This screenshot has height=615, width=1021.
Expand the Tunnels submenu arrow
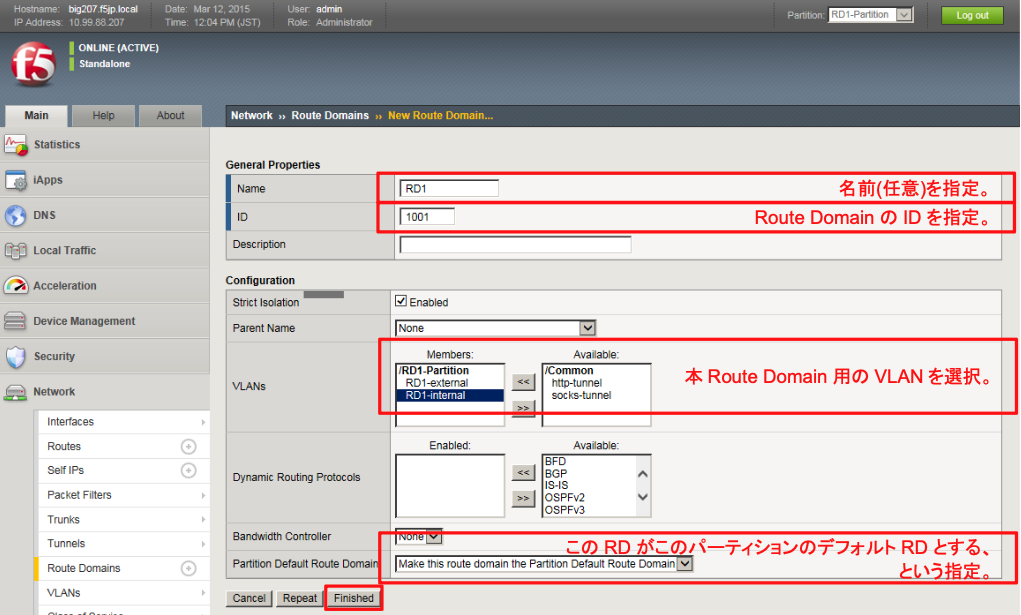tap(203, 543)
